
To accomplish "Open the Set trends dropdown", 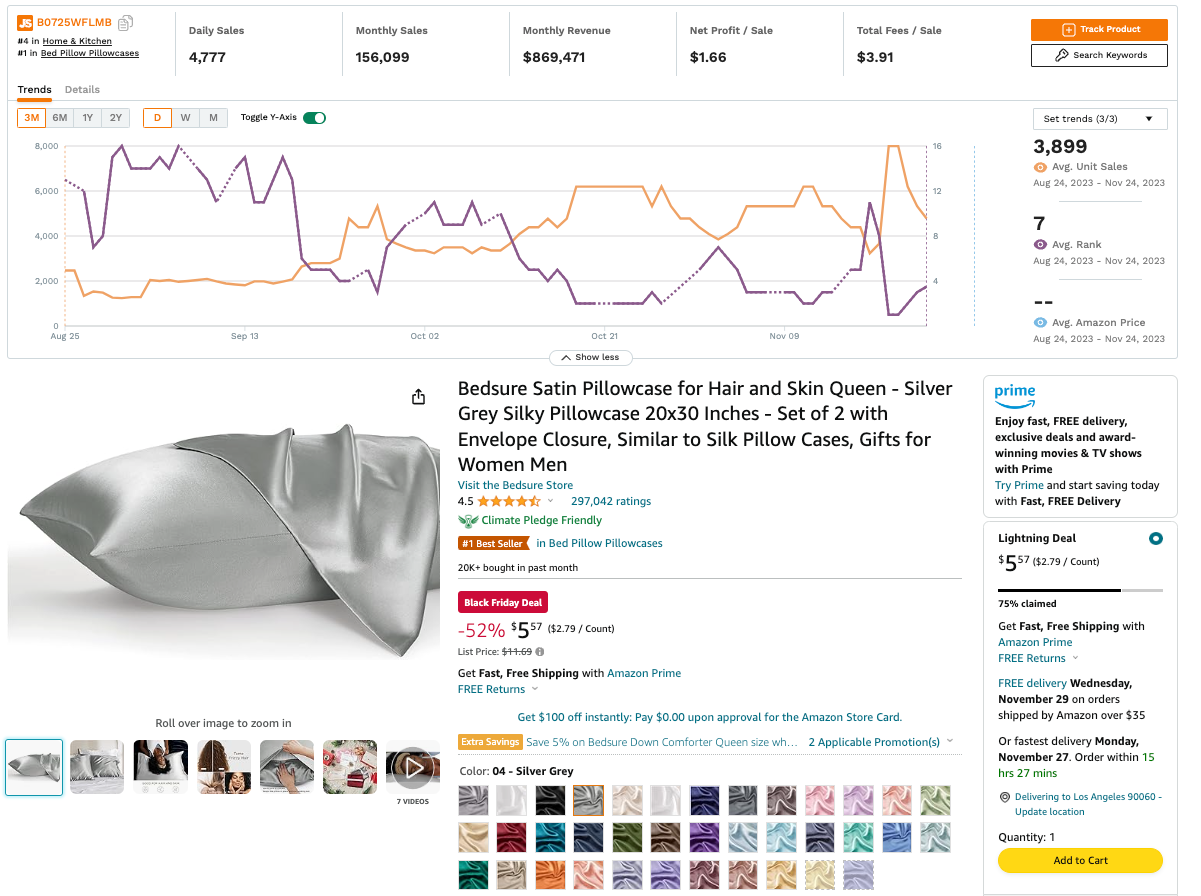I will click(1099, 119).
